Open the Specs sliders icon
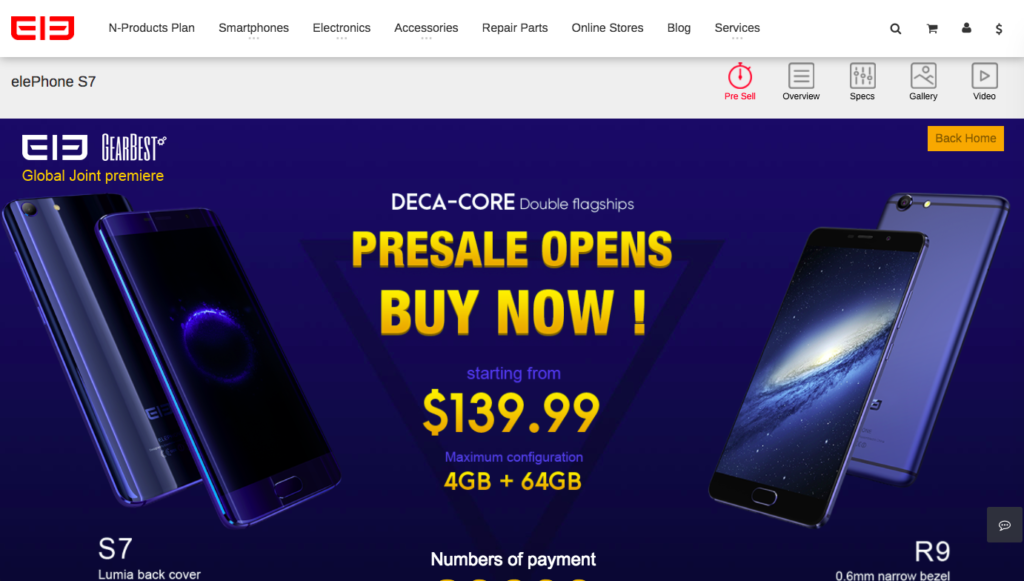Image resolution: width=1024 pixels, height=581 pixels. coord(862,76)
